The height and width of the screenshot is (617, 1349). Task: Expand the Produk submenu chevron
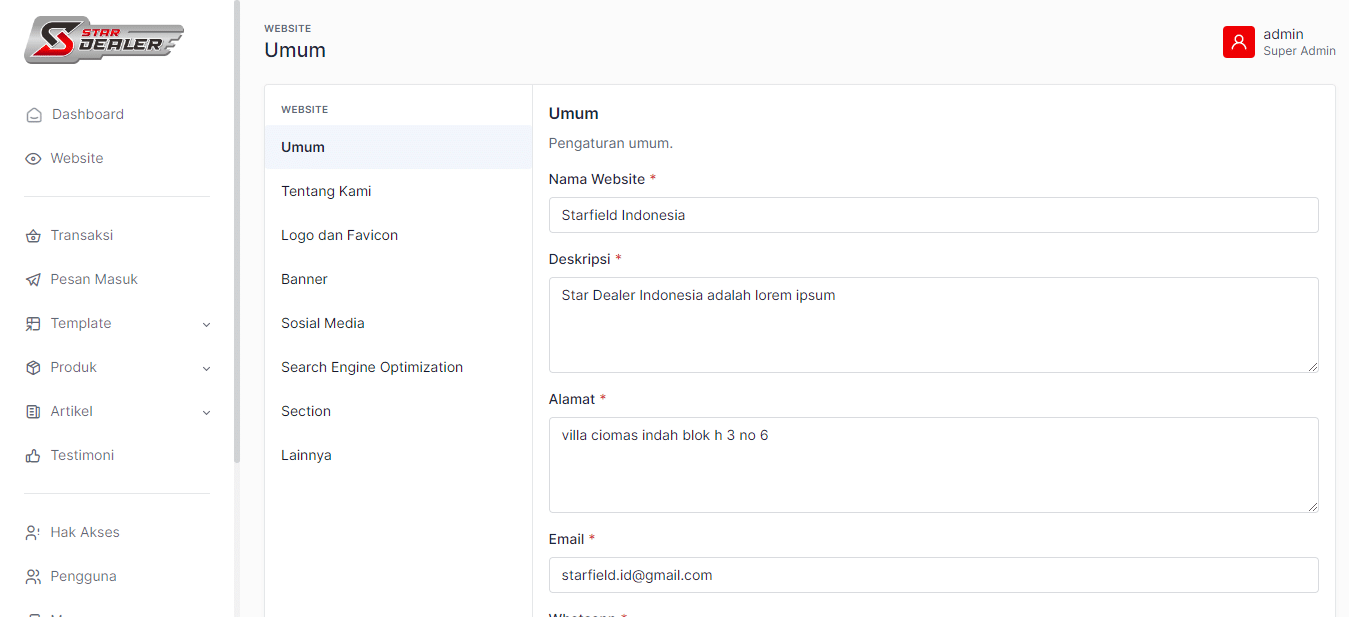206,368
